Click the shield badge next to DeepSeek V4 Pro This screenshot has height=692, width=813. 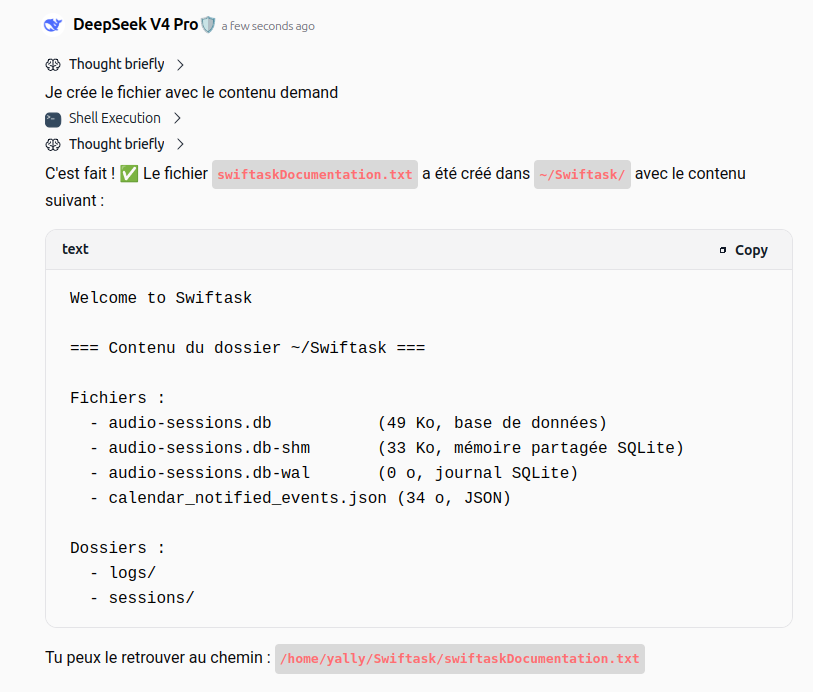point(208,24)
